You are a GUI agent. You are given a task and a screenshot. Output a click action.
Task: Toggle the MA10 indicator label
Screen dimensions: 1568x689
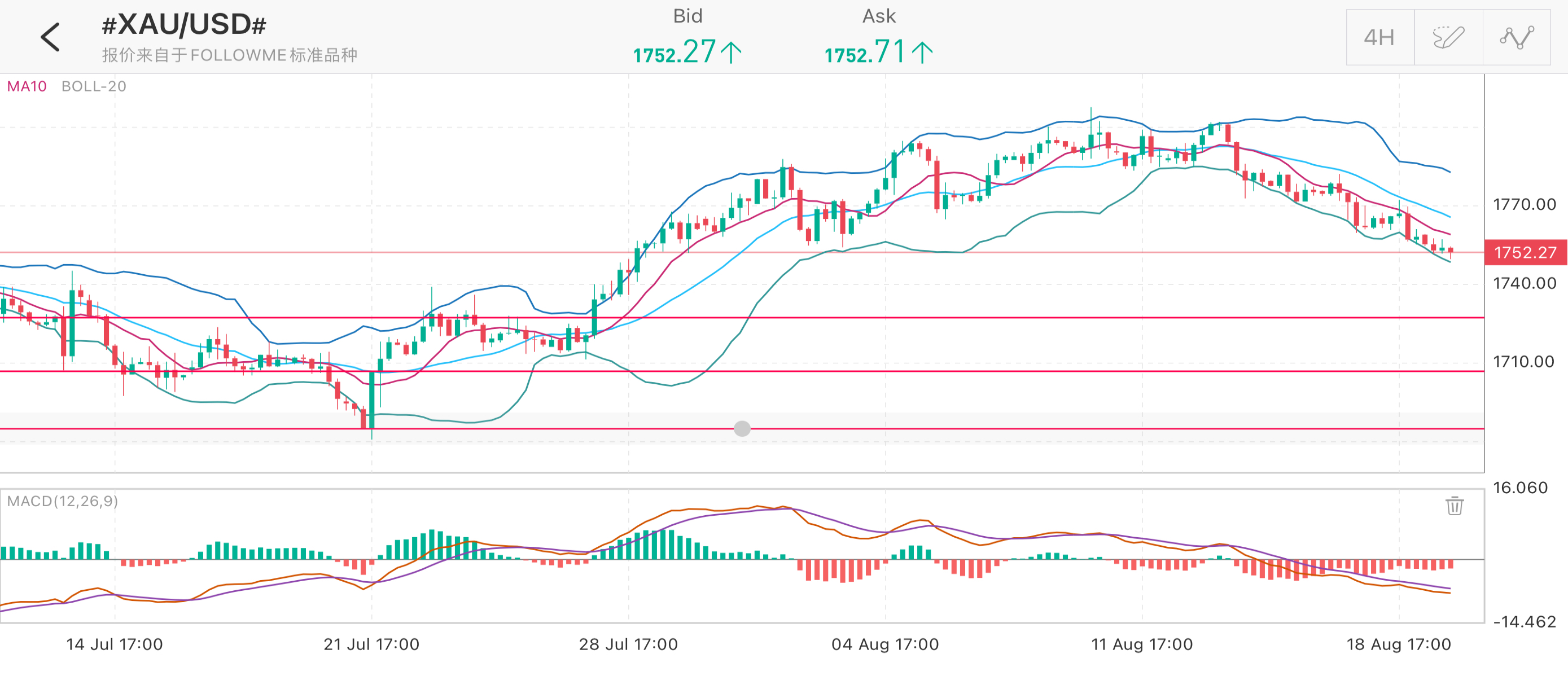click(27, 86)
